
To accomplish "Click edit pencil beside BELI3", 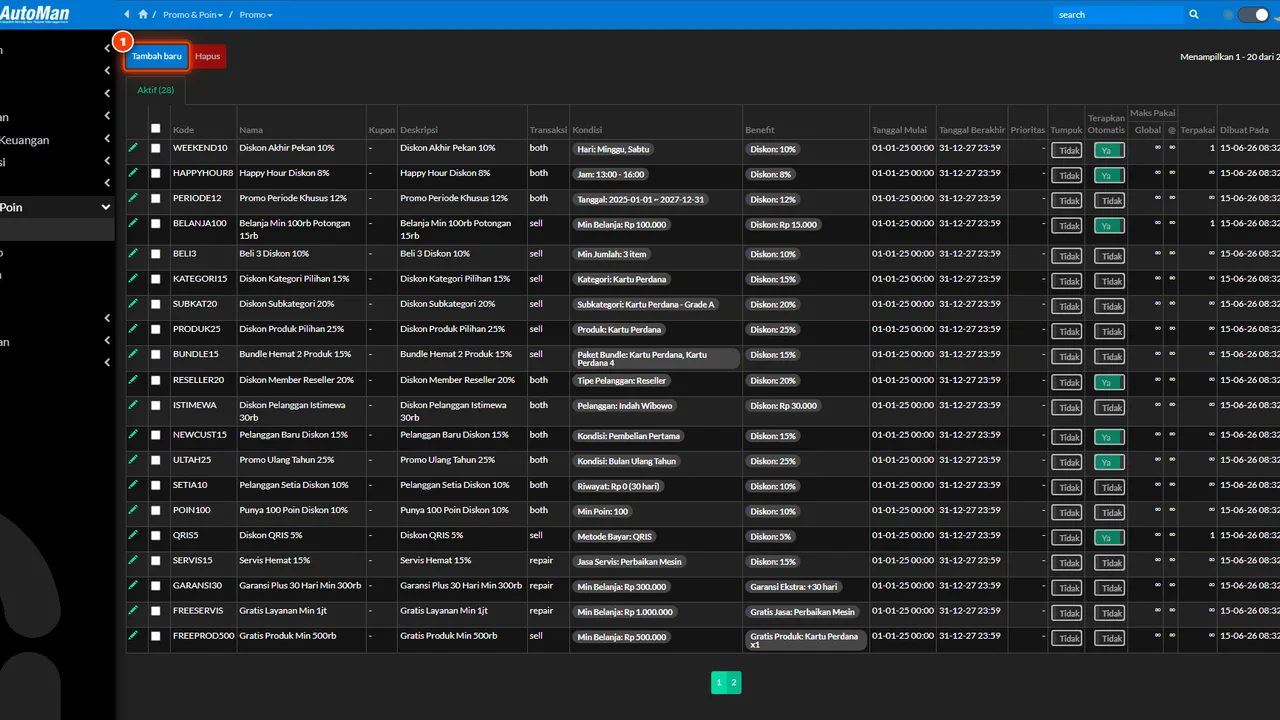I will tap(133, 253).
